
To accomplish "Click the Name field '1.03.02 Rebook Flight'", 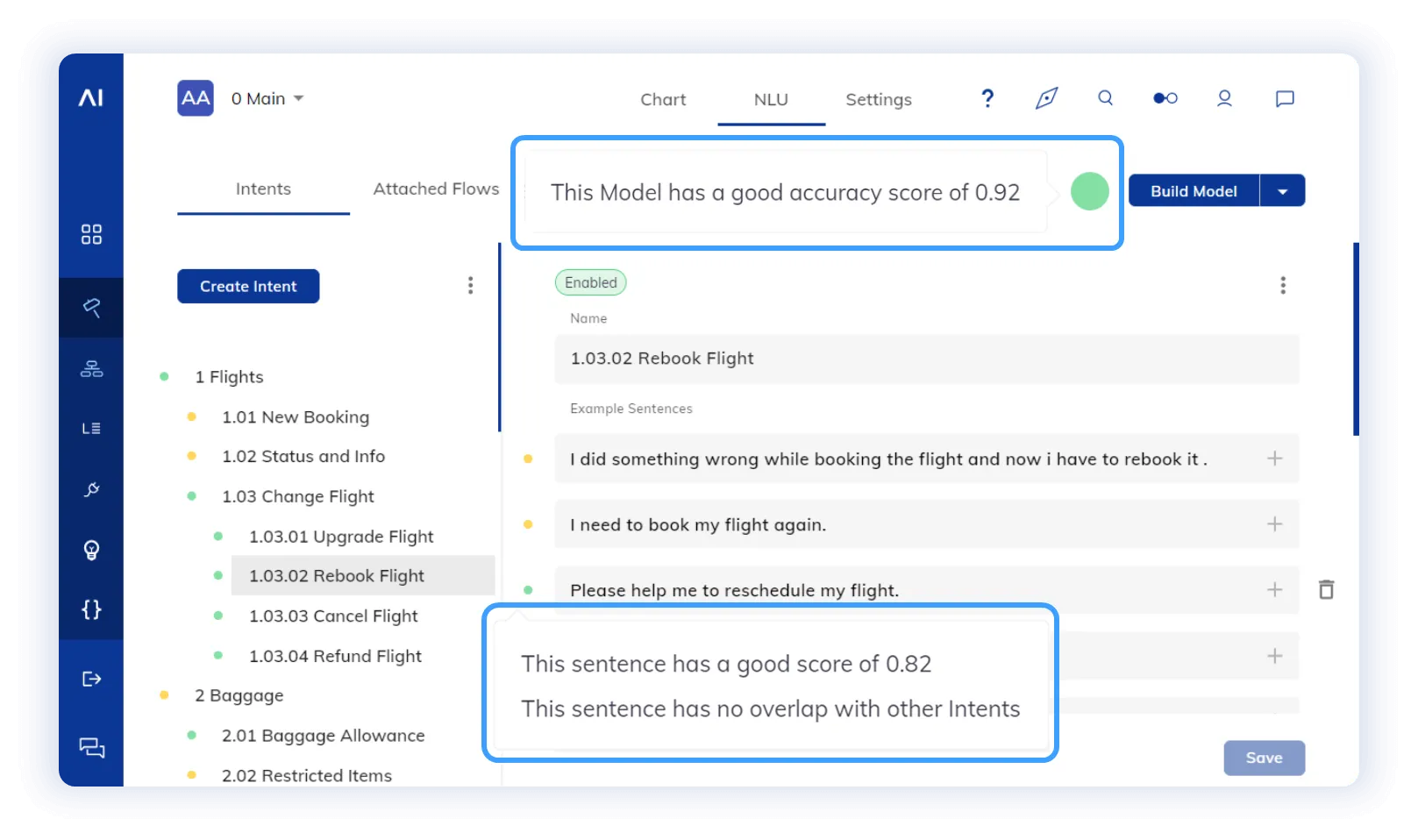I will (927, 359).
